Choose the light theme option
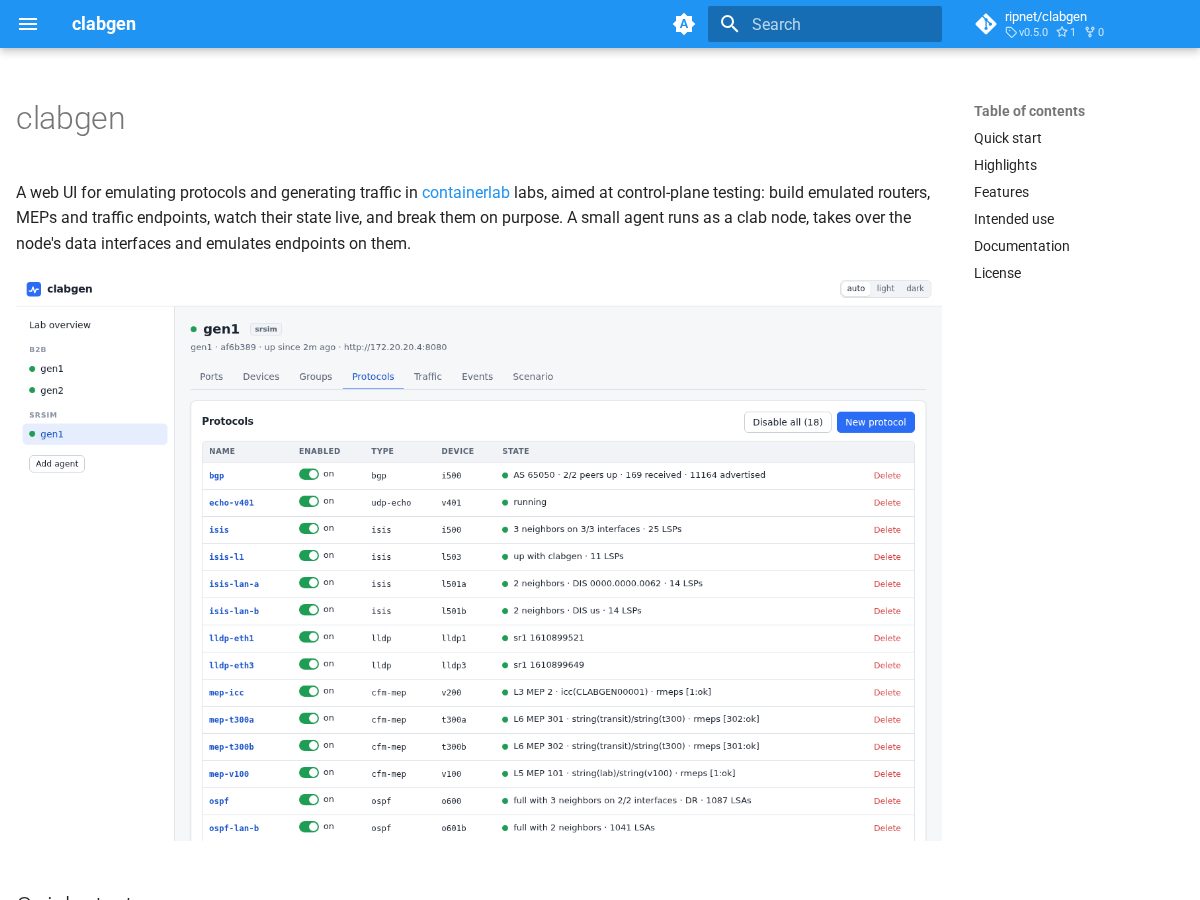 (x=886, y=289)
